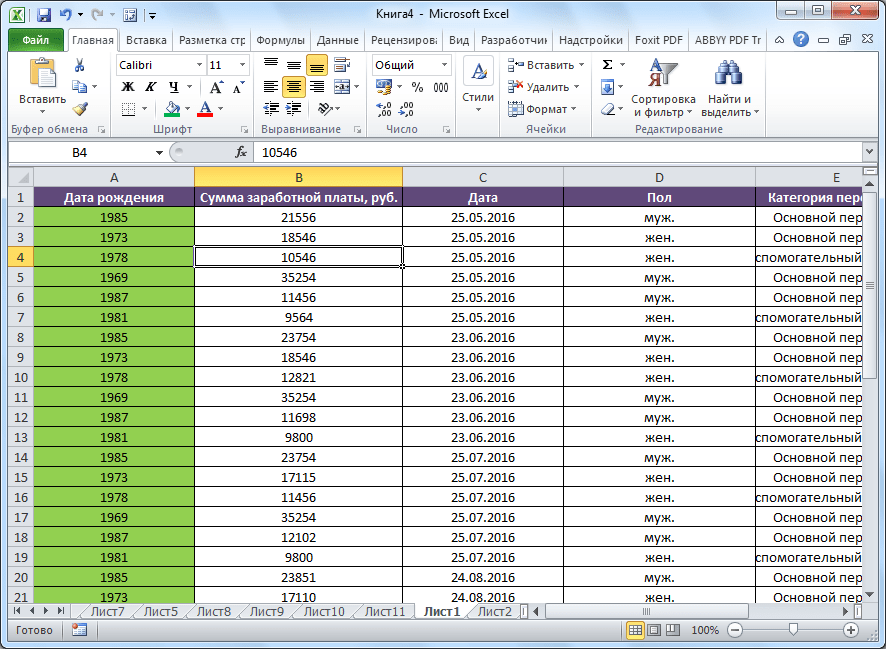
Task: Open the Name Box dropdown arrow
Action: (x=159, y=152)
